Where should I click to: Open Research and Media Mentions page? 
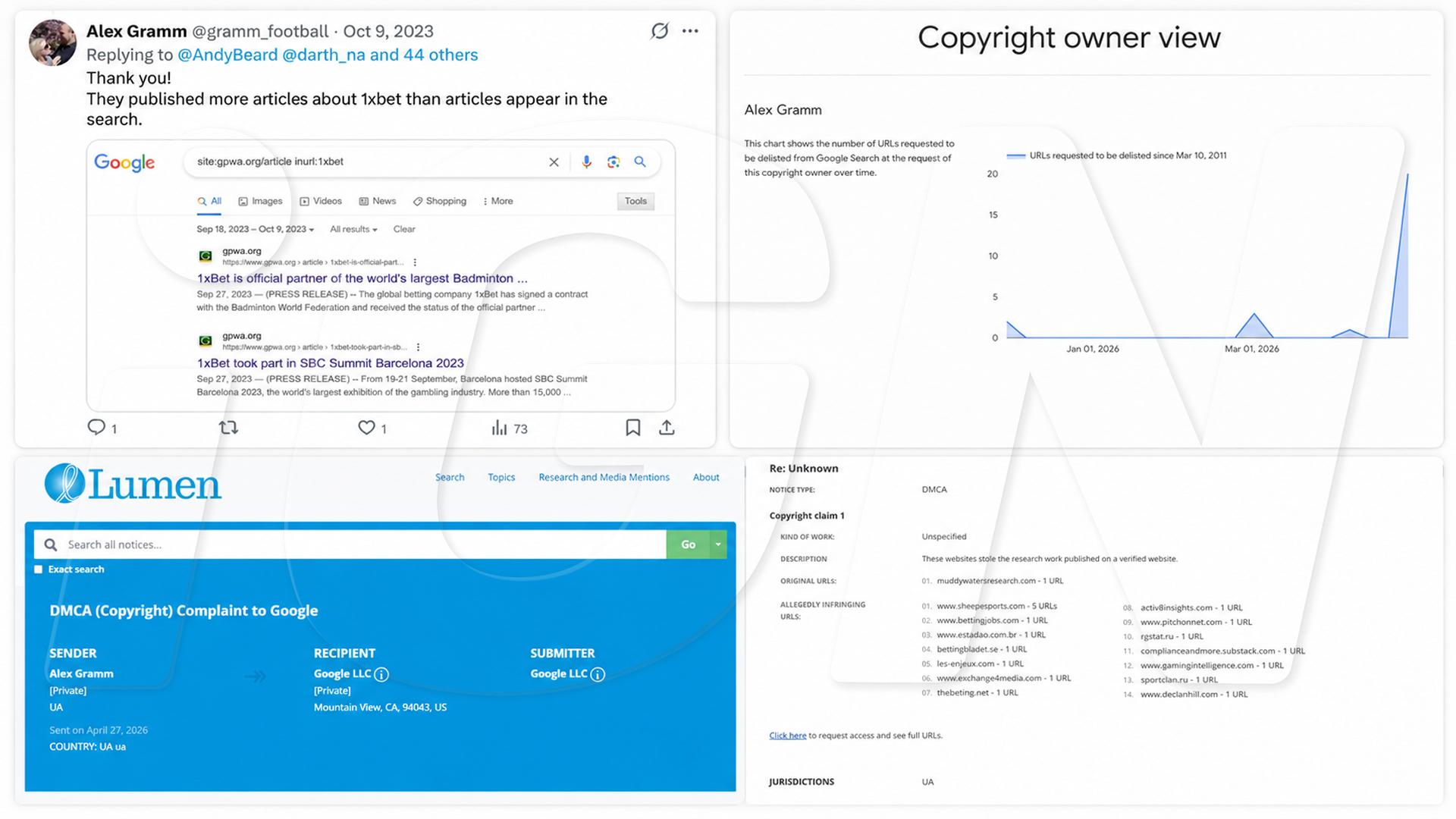click(604, 477)
